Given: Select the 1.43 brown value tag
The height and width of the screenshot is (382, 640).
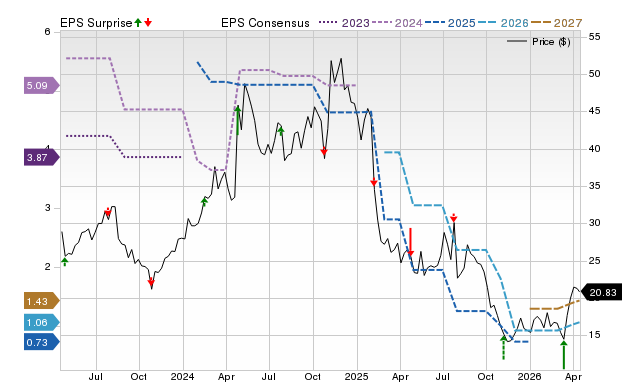Looking at the screenshot, I should point(42,302).
